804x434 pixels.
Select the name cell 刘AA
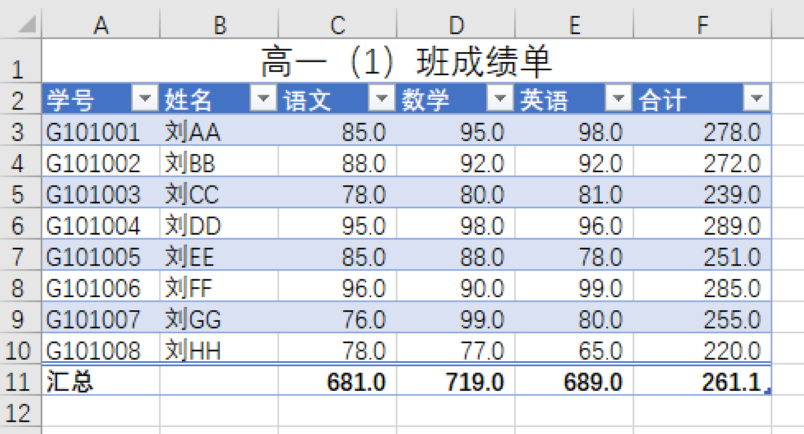click(219, 130)
